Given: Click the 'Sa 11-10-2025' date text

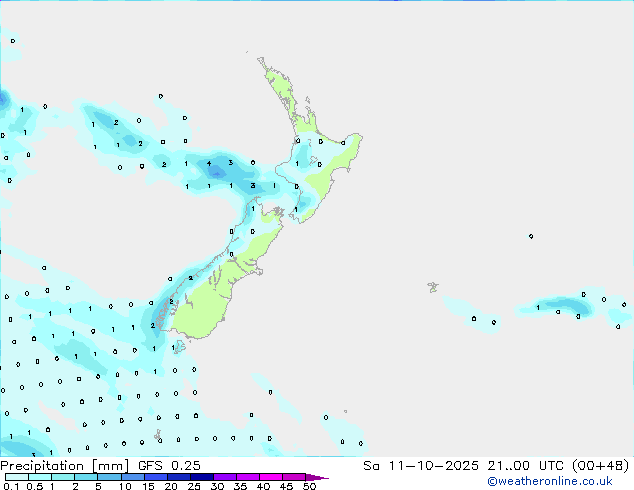Looking at the screenshot, I should [421, 466].
